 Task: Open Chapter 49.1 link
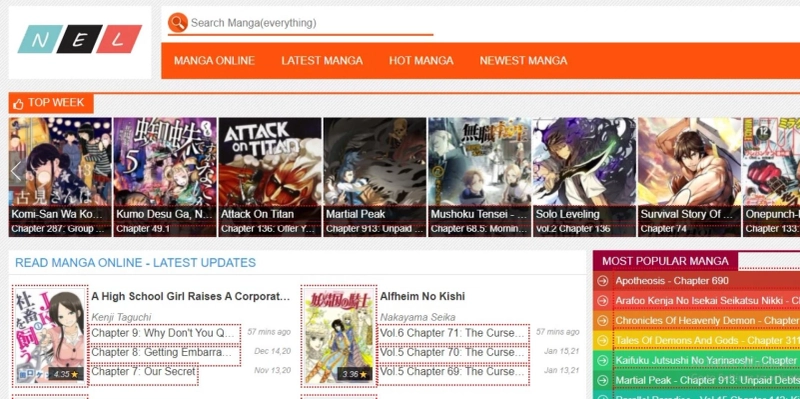(143, 229)
